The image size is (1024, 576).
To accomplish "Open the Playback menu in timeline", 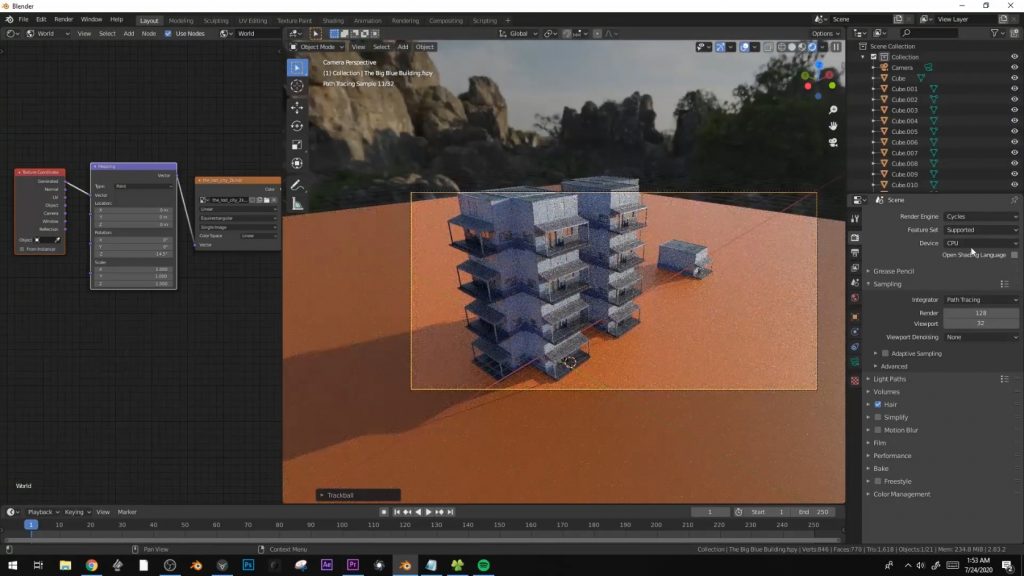I will tap(43, 512).
